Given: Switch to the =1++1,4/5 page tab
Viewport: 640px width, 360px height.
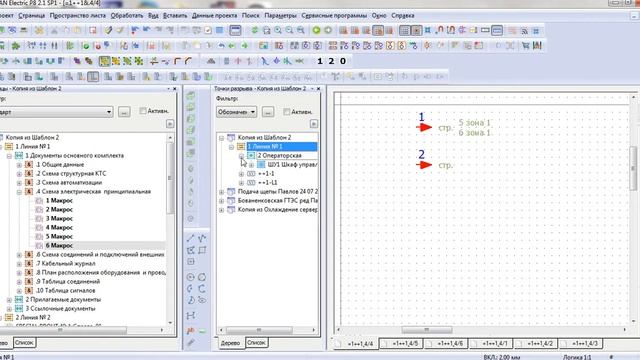Looking at the screenshot, I should (x=402, y=344).
